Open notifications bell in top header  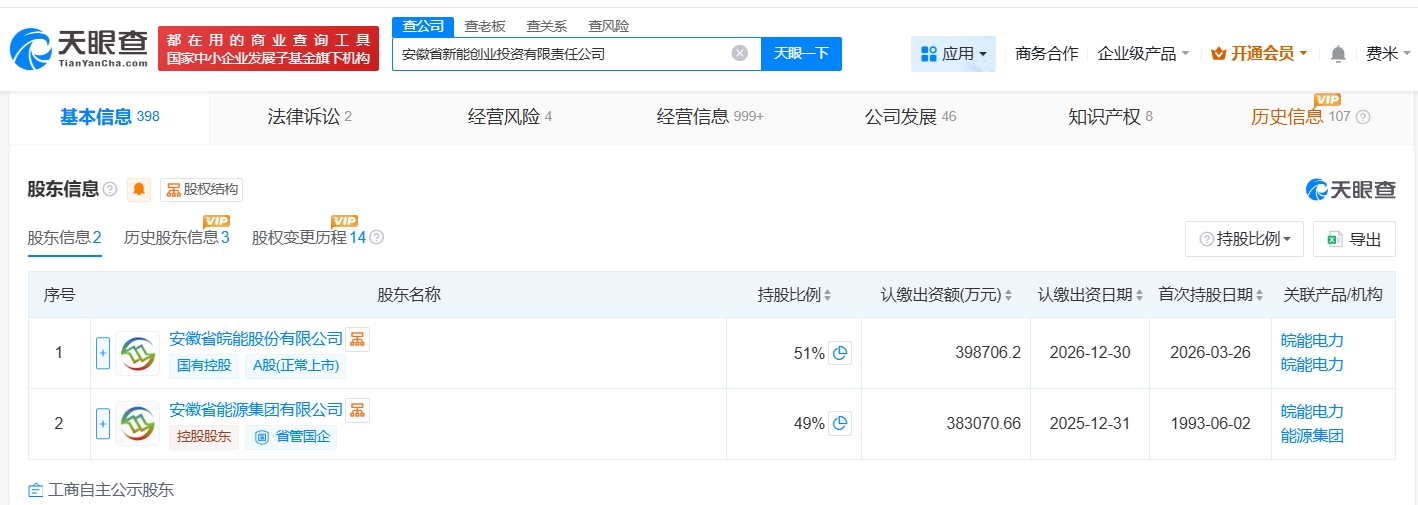[x=1338, y=54]
